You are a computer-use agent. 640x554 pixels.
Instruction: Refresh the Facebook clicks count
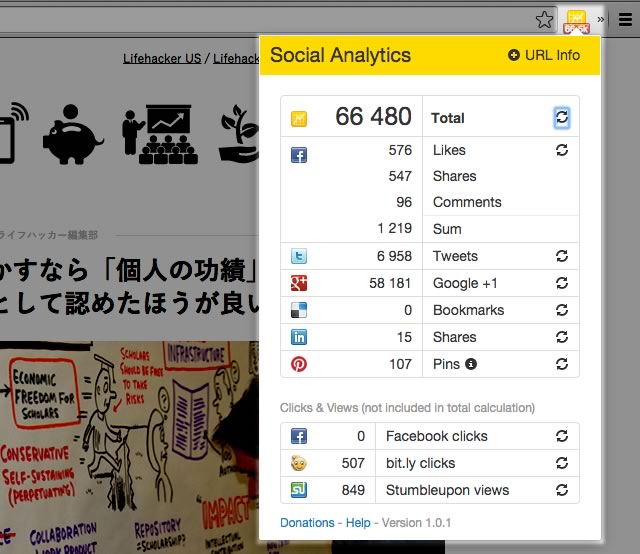click(x=562, y=436)
